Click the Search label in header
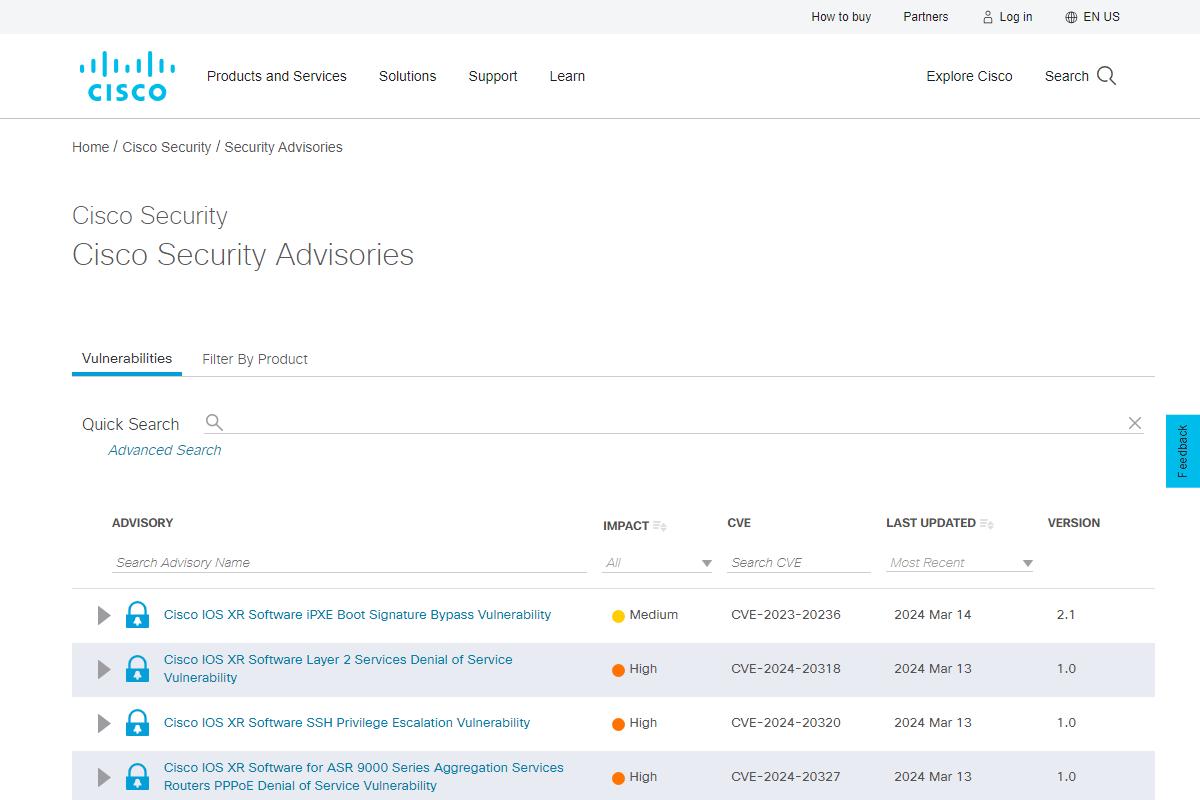 click(x=1066, y=76)
